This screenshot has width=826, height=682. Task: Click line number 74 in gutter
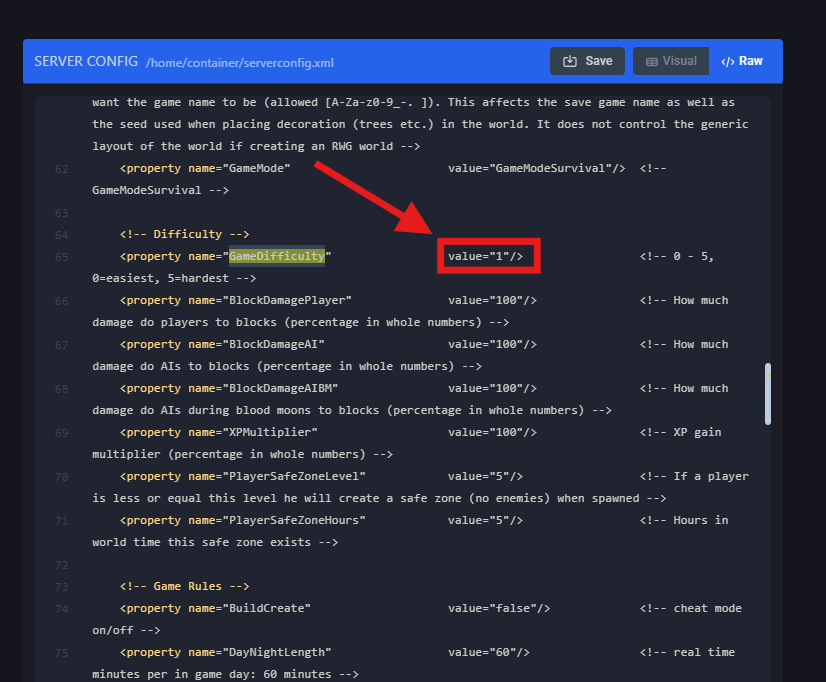click(62, 609)
